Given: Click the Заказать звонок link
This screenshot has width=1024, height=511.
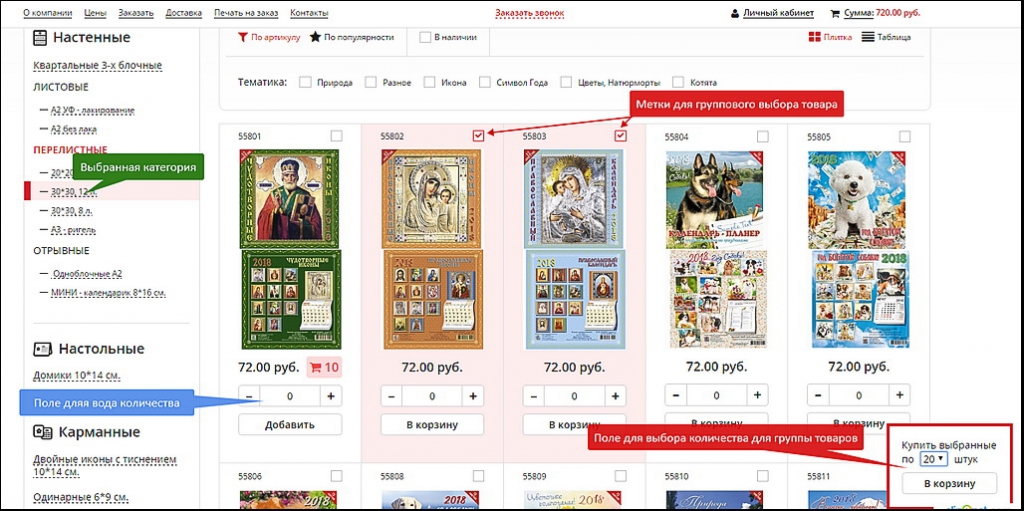Looking at the screenshot, I should point(529,13).
